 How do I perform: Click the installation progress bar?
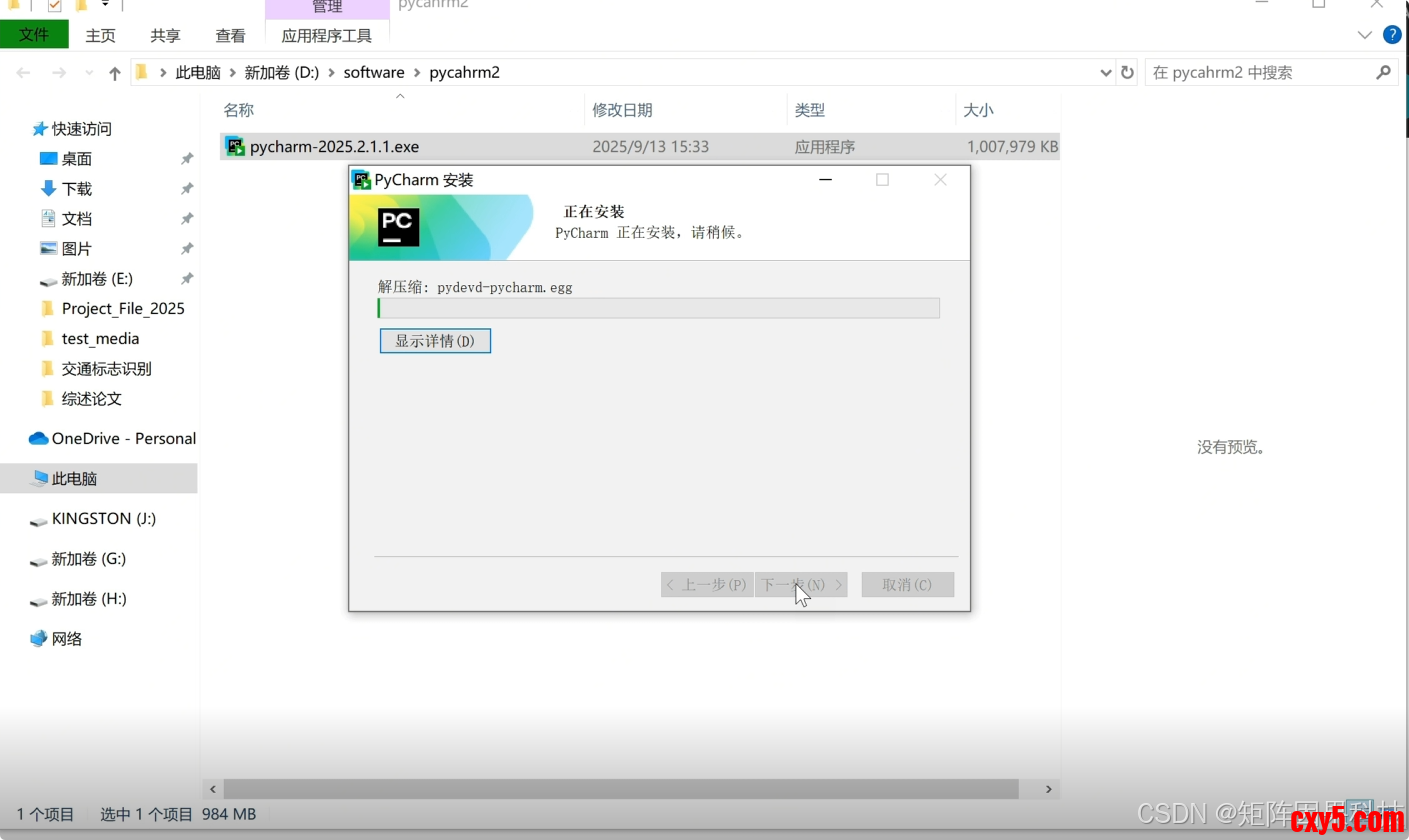coord(658,308)
